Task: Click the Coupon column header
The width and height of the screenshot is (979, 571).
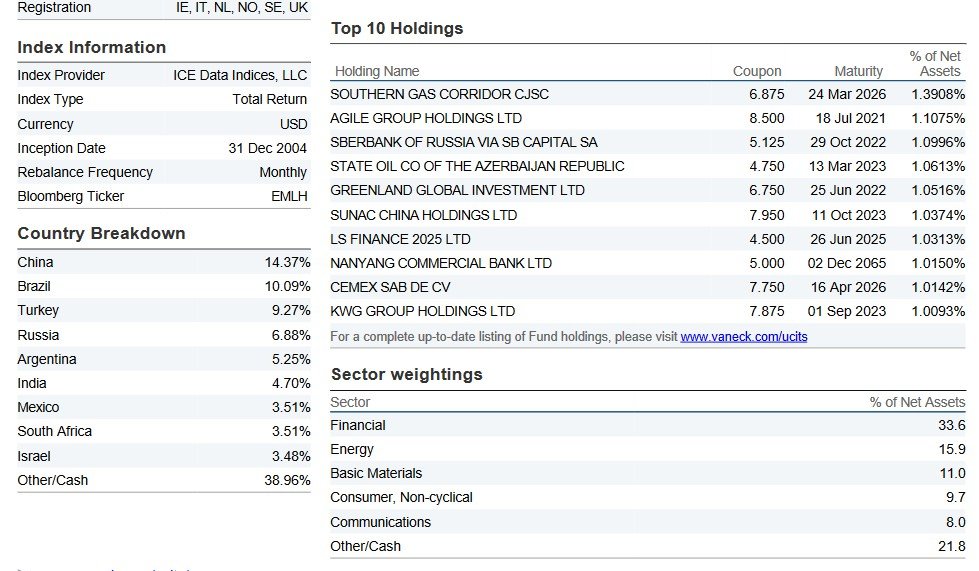Action: pos(757,71)
